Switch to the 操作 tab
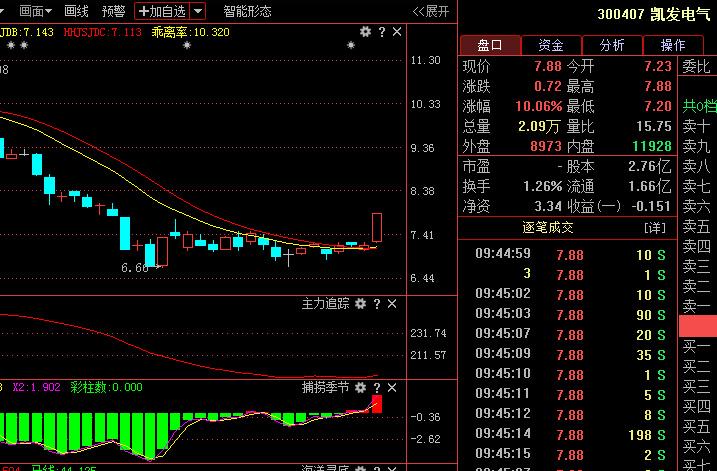717x471 pixels. tap(673, 45)
